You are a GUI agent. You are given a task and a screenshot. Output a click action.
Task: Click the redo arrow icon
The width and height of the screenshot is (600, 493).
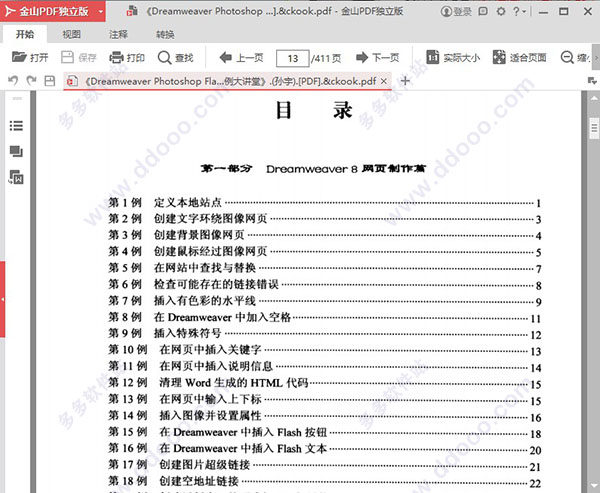click(x=31, y=80)
